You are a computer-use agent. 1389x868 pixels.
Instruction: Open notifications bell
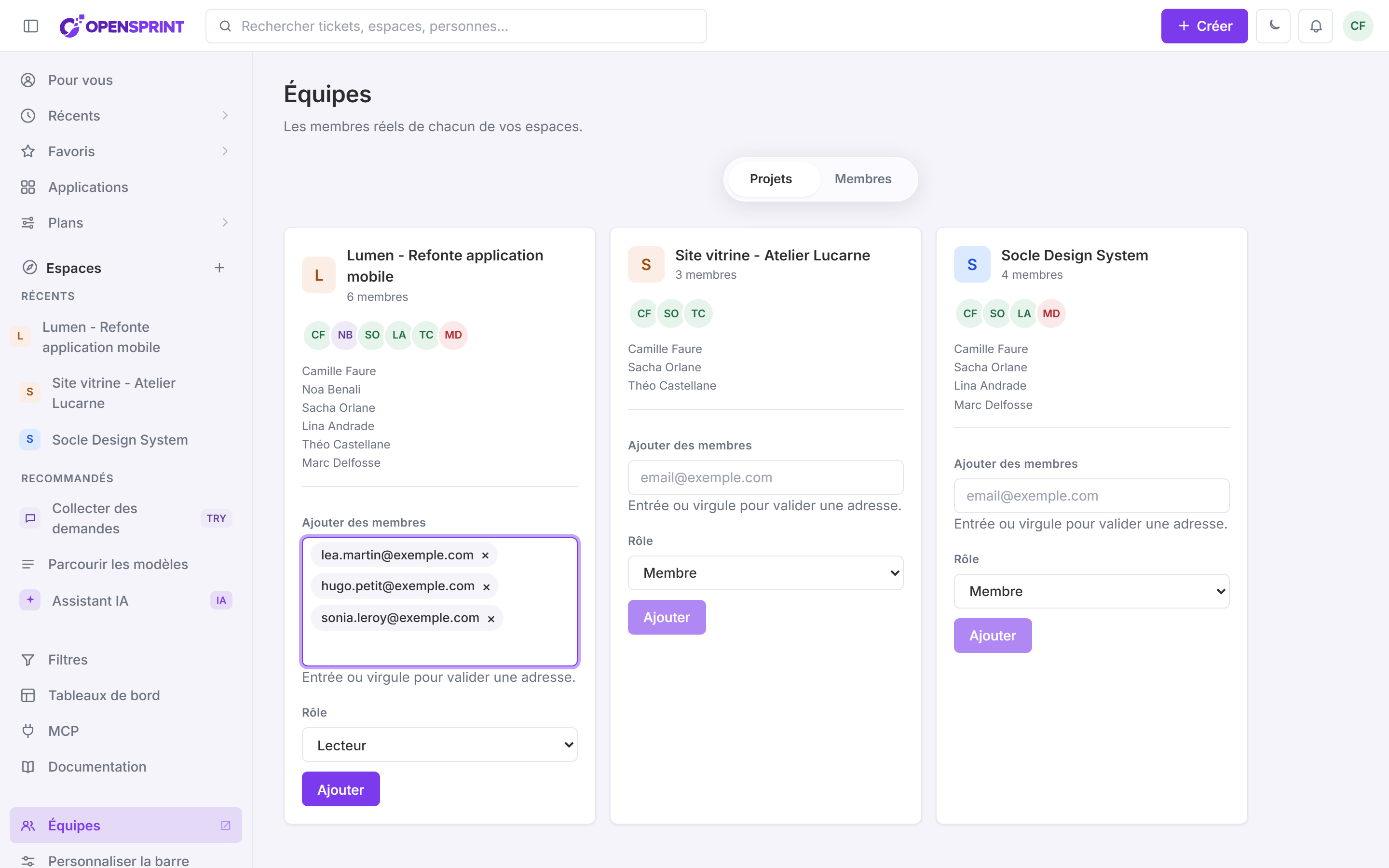(x=1316, y=26)
